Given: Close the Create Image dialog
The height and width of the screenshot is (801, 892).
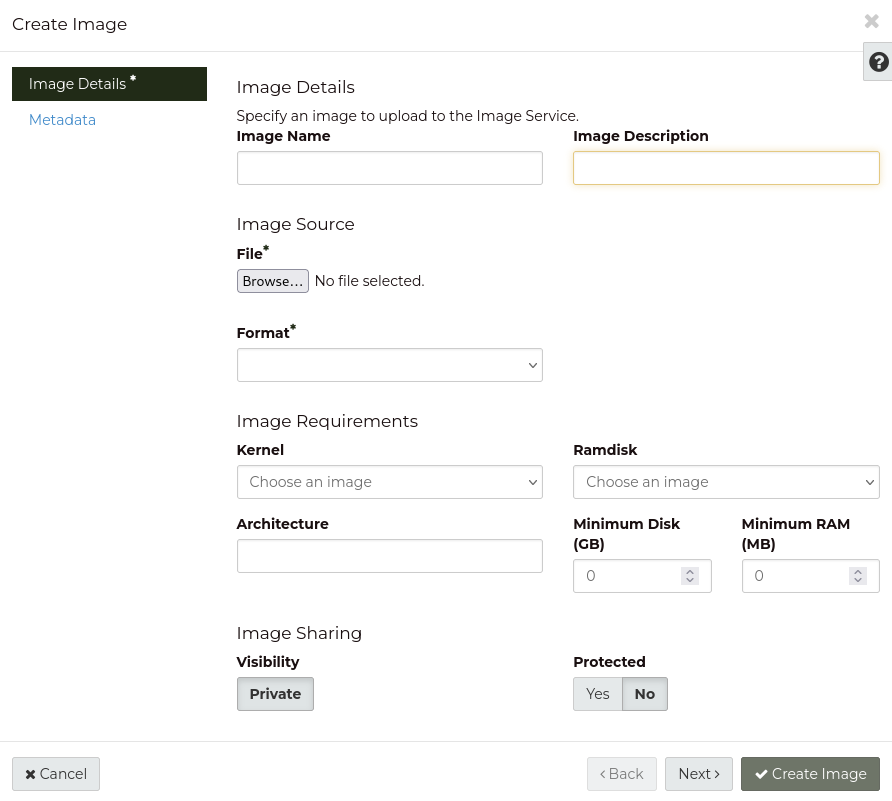Looking at the screenshot, I should [871, 22].
